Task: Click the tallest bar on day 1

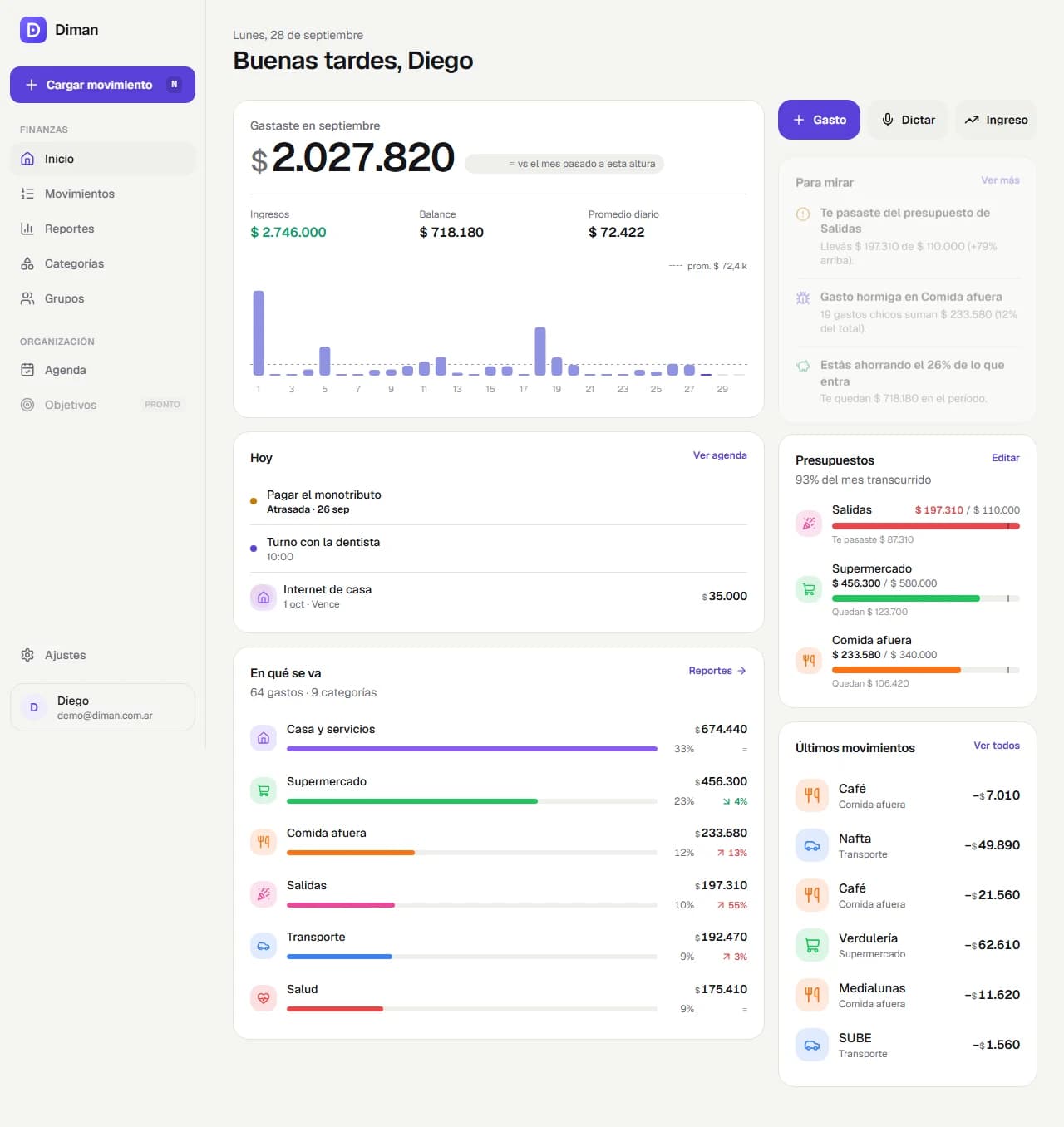Action: 259,332
